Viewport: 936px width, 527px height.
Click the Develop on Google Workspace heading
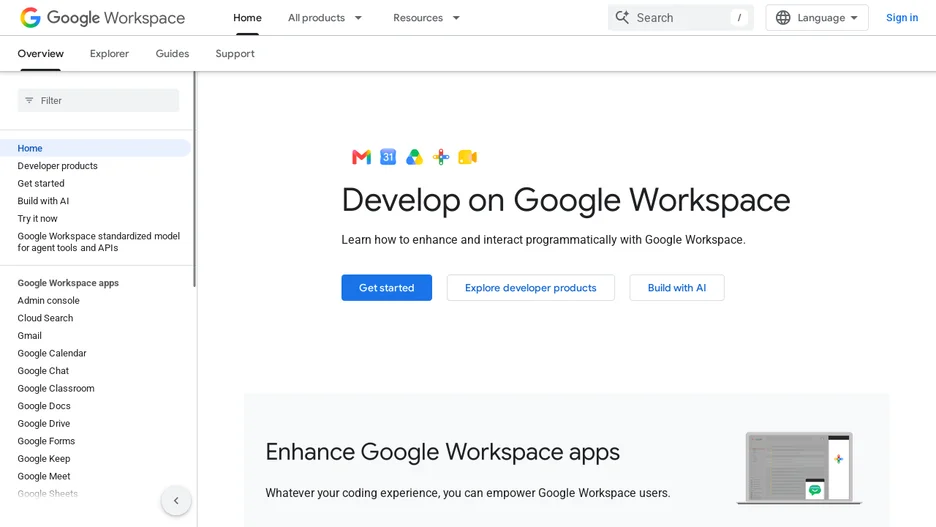[566, 200]
